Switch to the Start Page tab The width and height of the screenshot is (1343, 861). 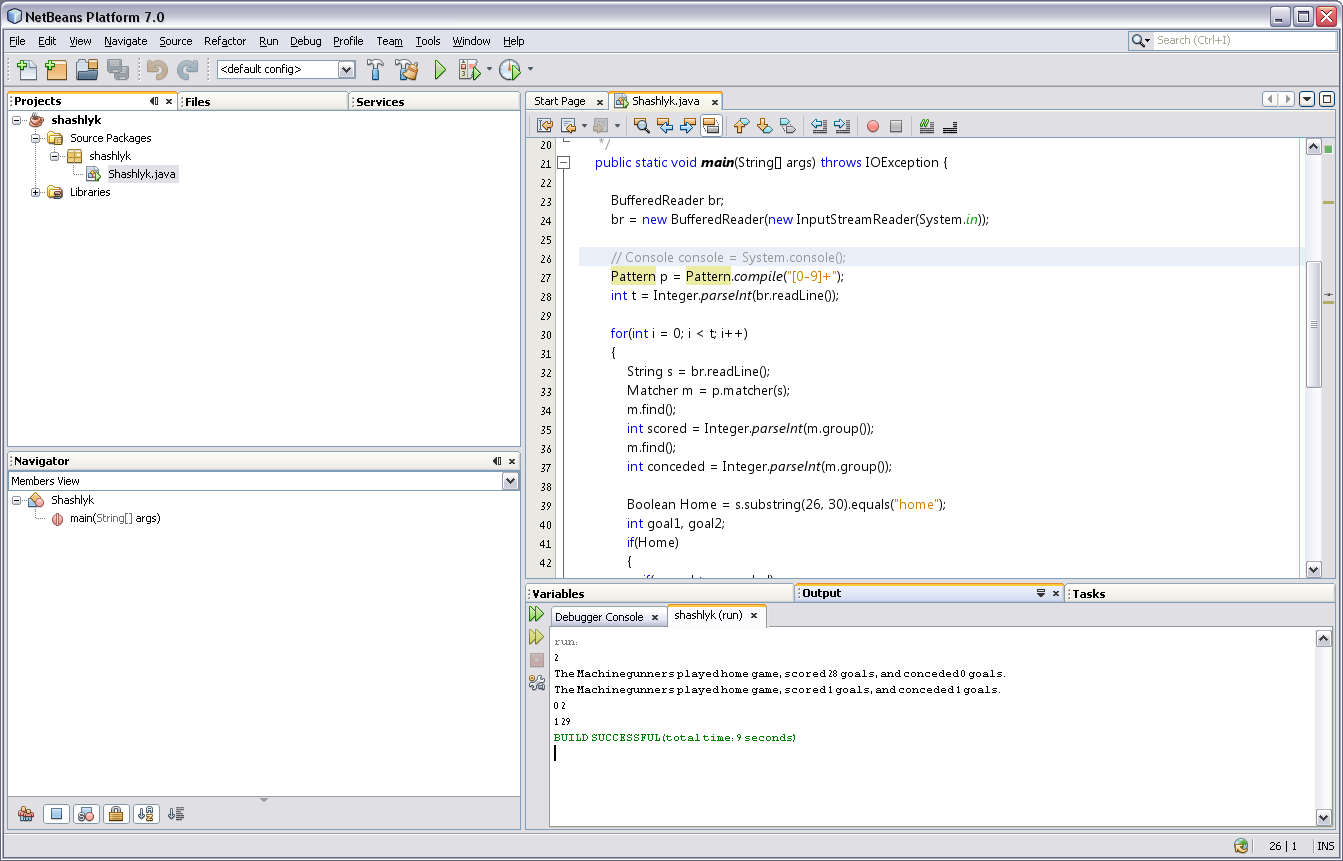pos(559,101)
